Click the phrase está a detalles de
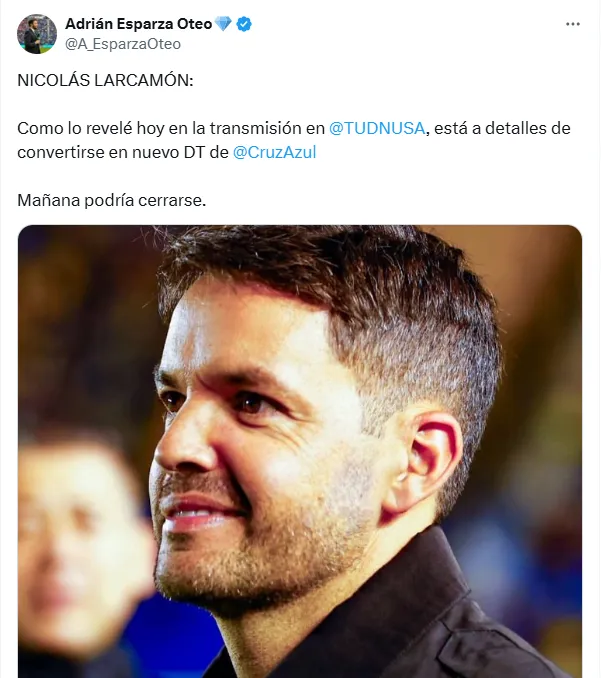 502,128
